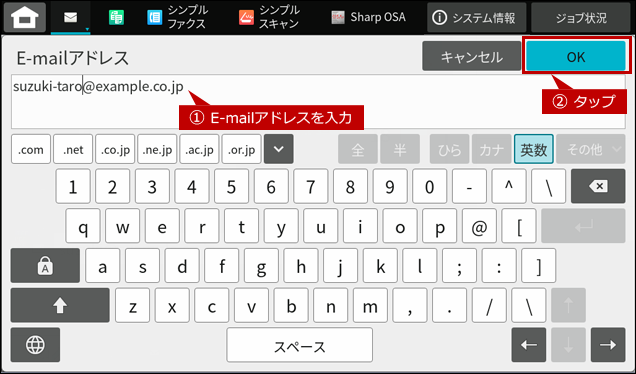Confirm address with OK button
636x374 pixels.
576,56
